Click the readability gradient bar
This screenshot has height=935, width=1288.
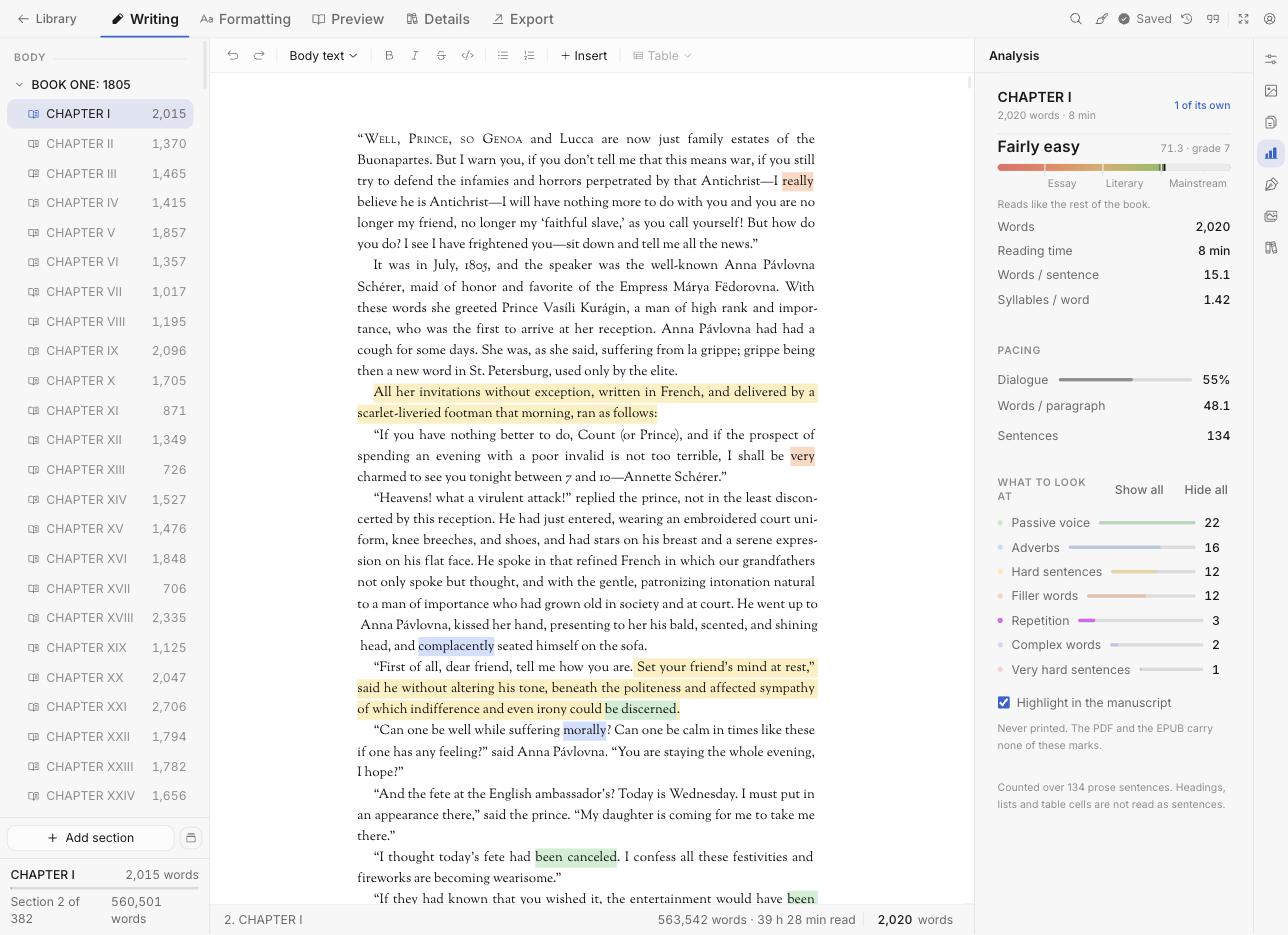point(1114,168)
